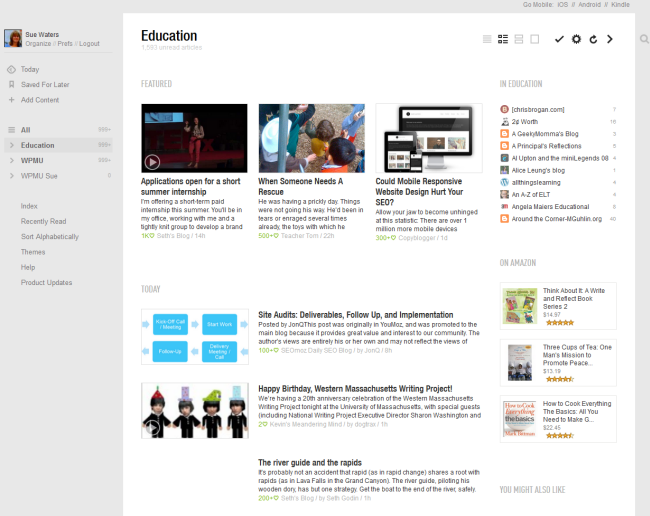Select the magazine view layout icon

503,39
